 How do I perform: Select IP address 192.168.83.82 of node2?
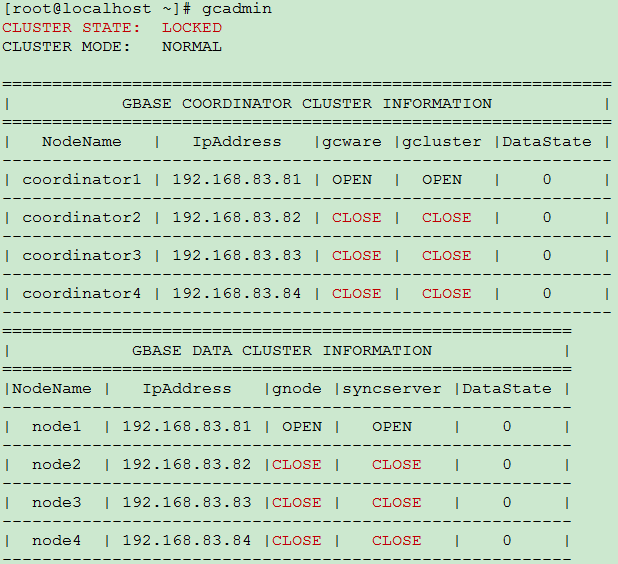coord(187,464)
